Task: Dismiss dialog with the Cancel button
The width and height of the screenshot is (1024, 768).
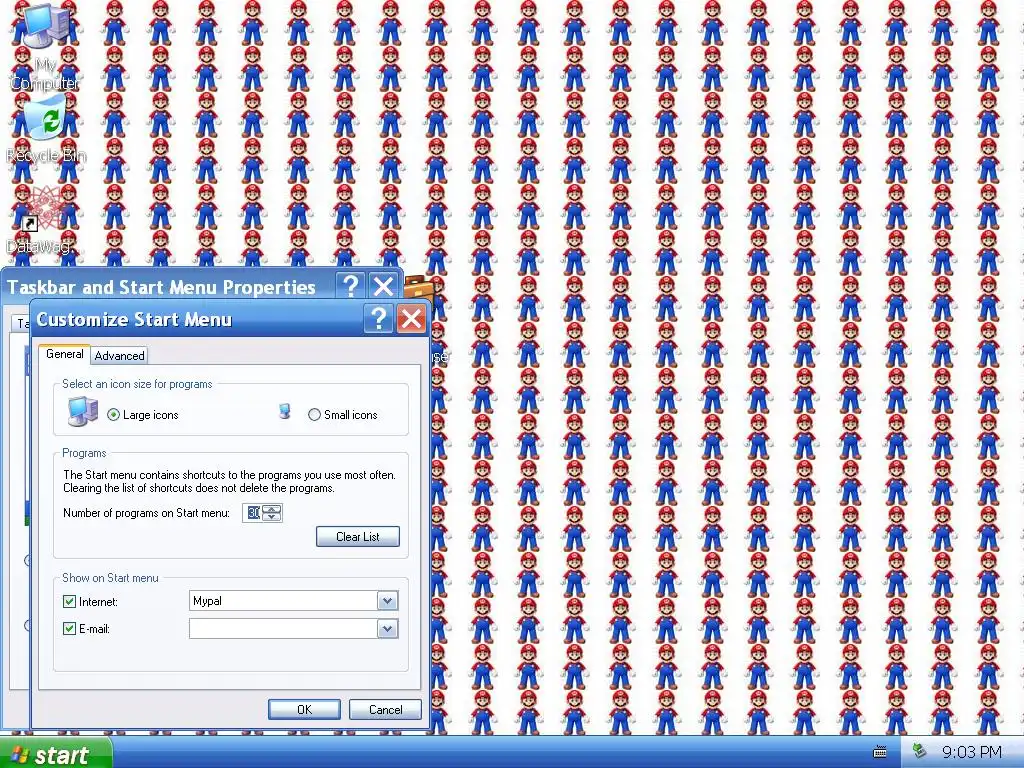Action: click(385, 709)
